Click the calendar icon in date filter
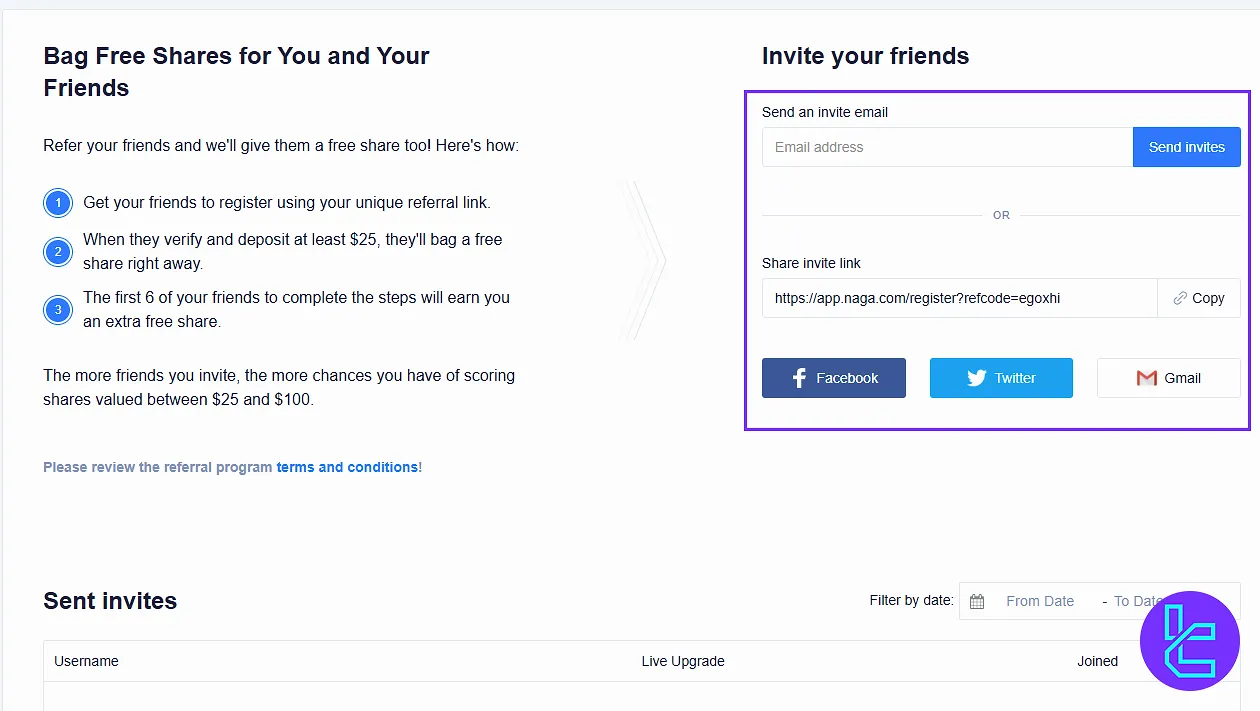The image size is (1260, 711). 977,601
